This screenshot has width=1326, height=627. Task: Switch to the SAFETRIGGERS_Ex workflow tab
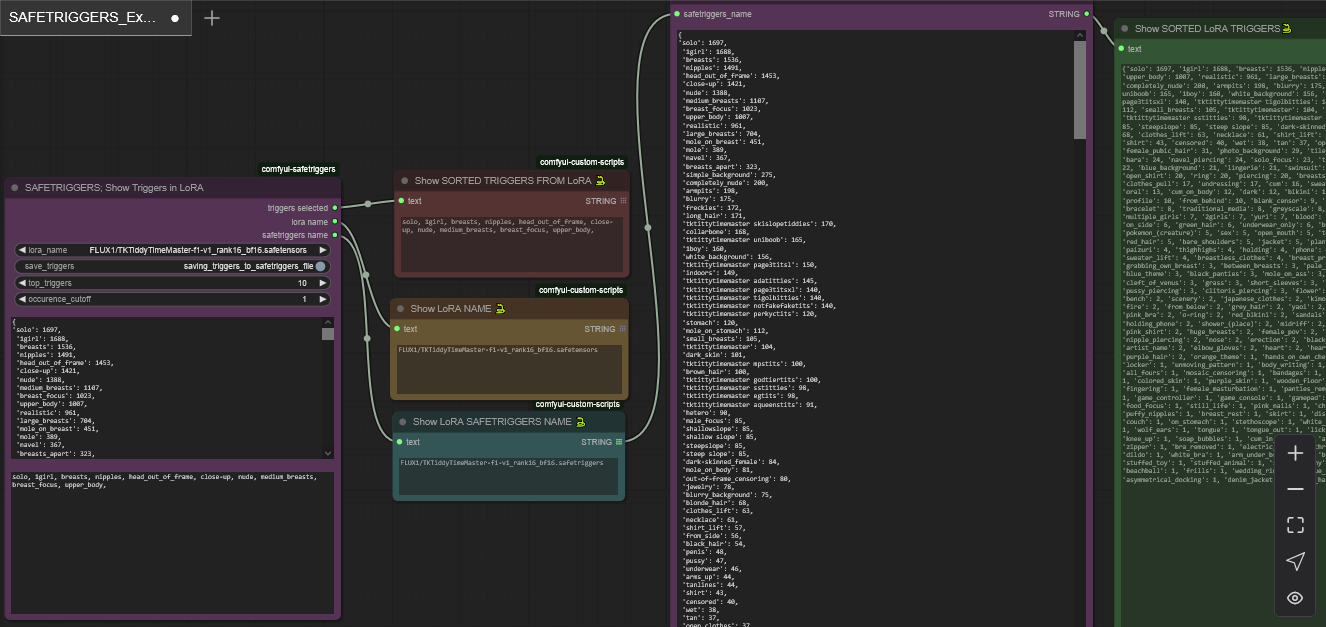coord(83,18)
